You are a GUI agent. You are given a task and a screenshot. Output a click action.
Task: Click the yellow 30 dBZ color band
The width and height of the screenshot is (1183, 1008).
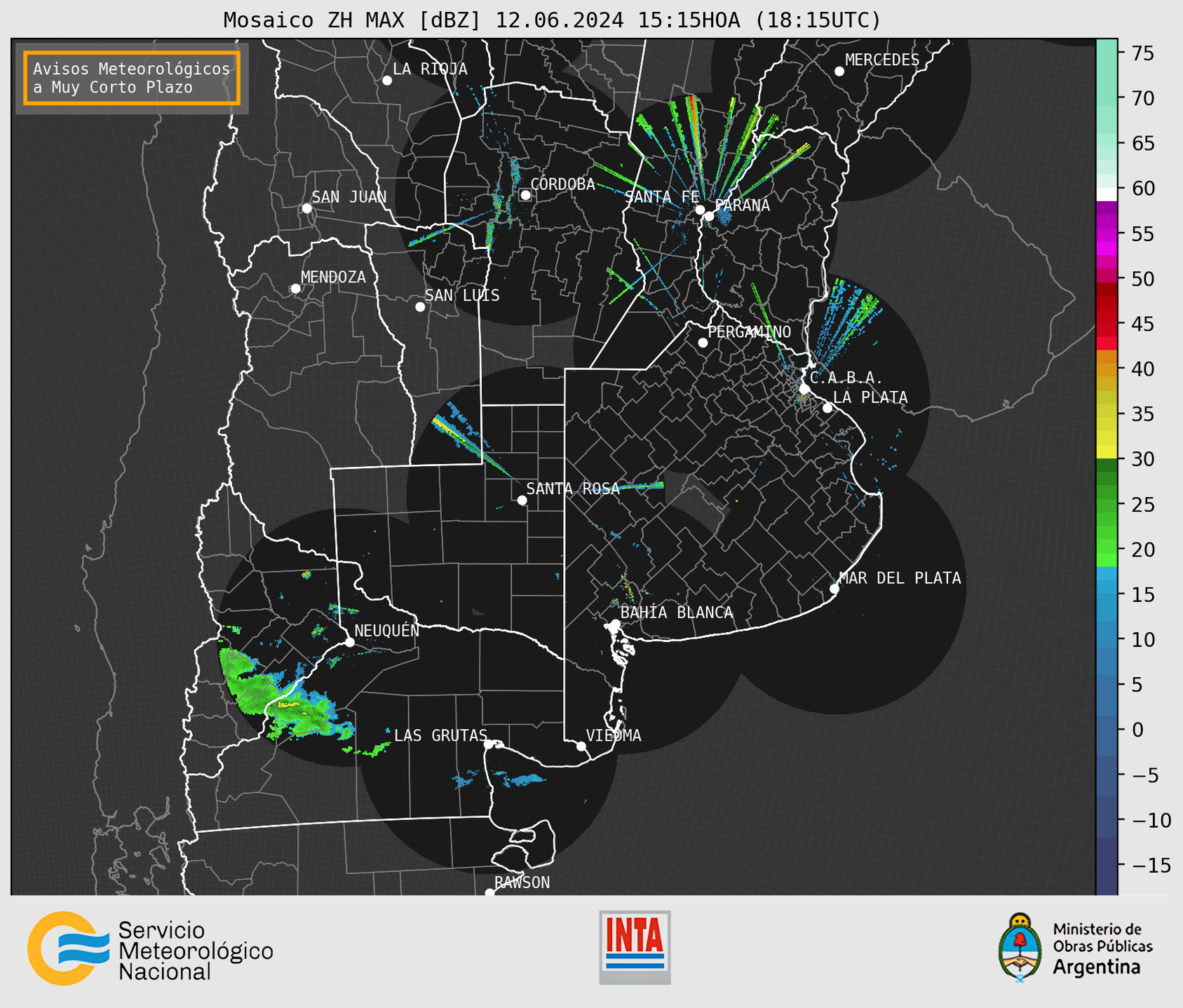pos(1107,452)
